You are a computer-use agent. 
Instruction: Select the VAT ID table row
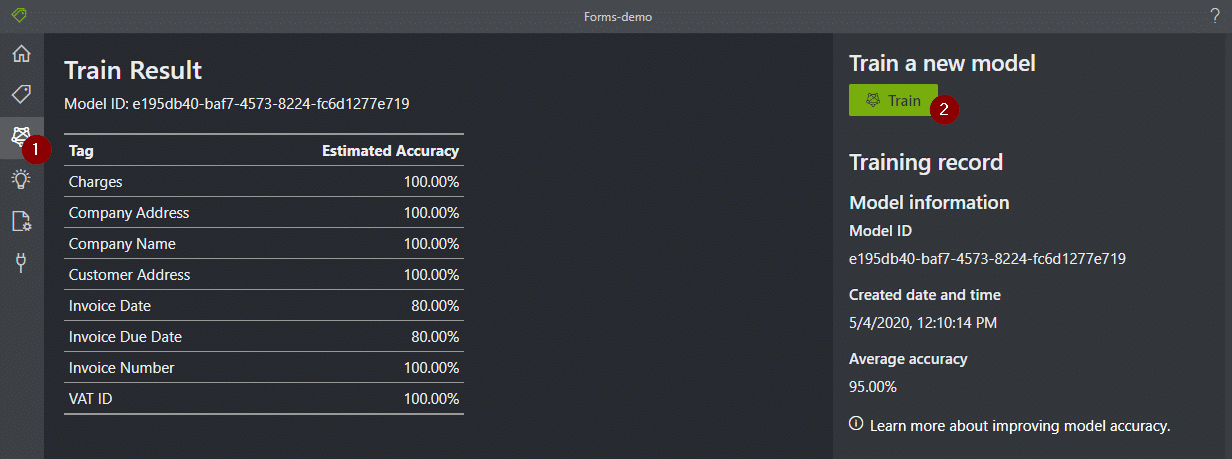point(263,399)
